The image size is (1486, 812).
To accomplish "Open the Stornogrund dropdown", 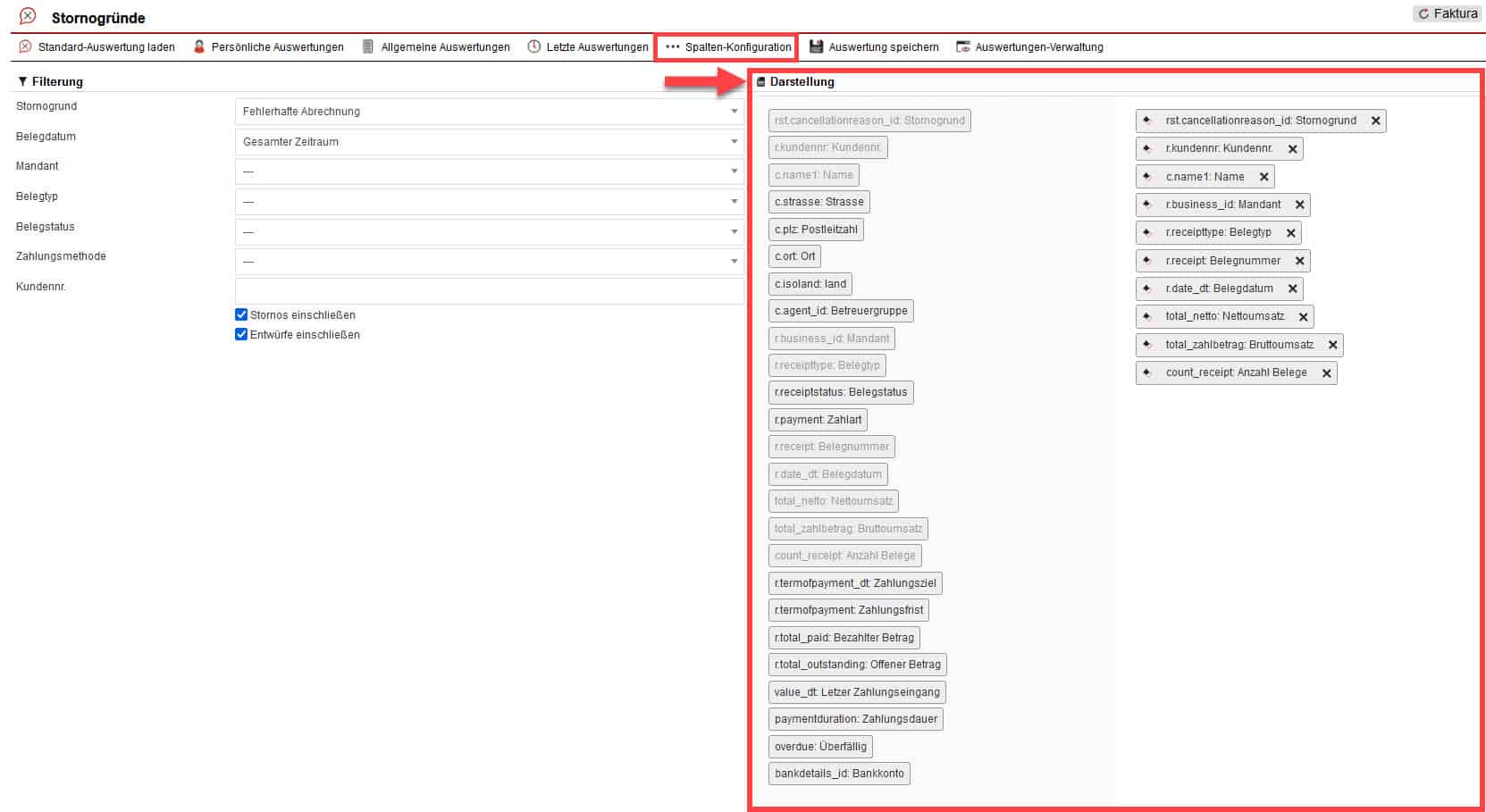I will coord(489,112).
